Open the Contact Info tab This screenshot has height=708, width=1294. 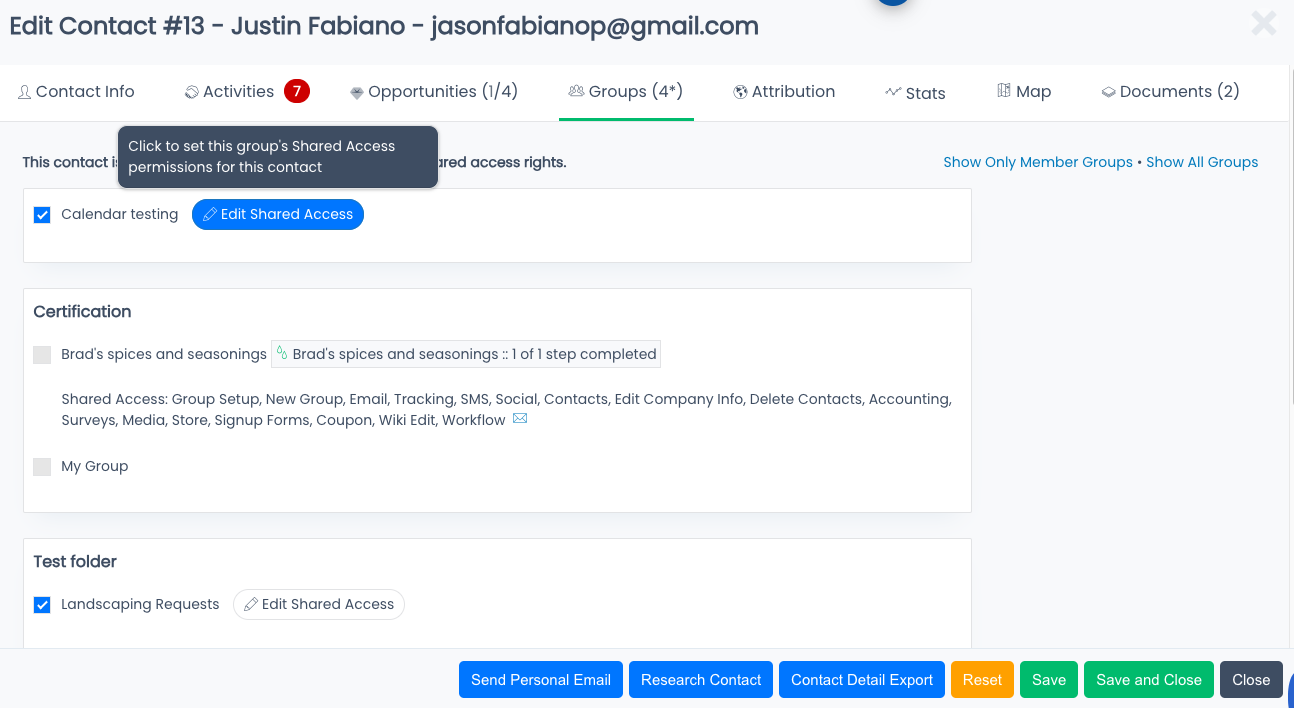click(x=76, y=92)
